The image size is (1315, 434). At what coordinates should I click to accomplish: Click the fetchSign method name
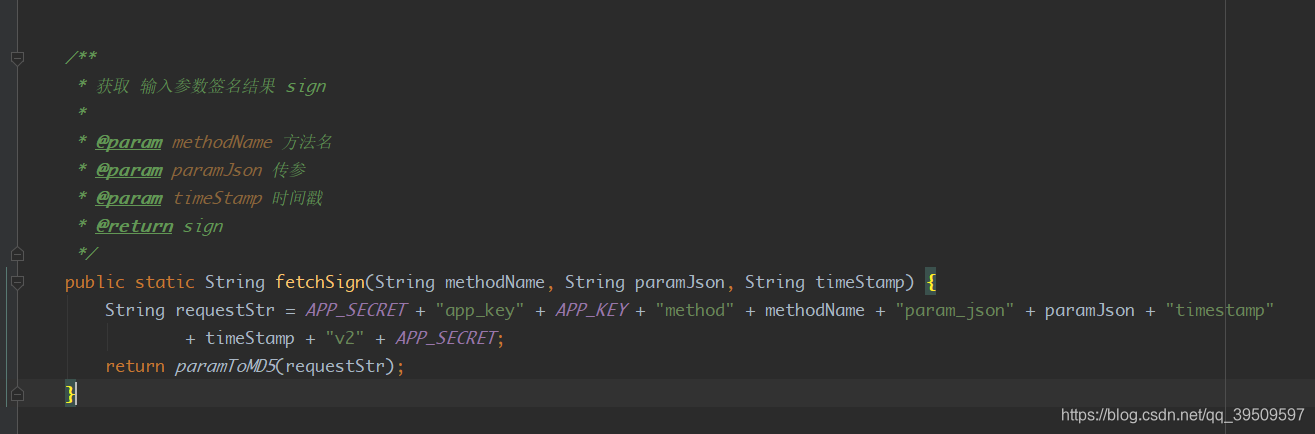[x=320, y=282]
